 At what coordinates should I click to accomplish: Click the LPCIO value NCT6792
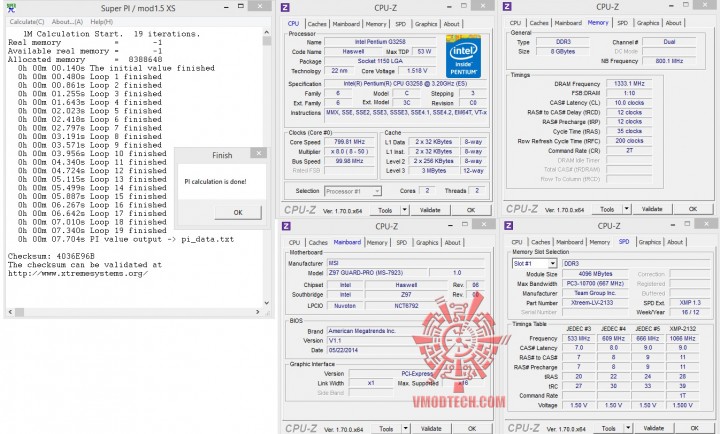406,305
